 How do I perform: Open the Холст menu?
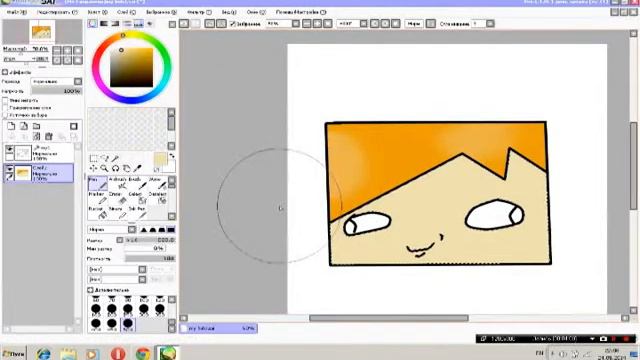[x=98, y=12]
